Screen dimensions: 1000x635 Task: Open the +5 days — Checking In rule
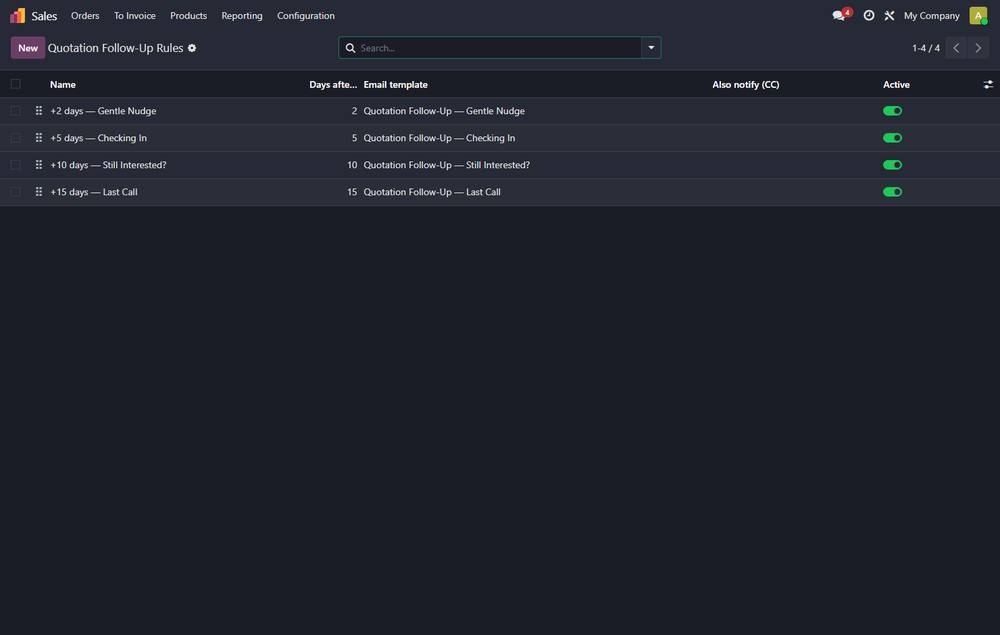coord(98,138)
